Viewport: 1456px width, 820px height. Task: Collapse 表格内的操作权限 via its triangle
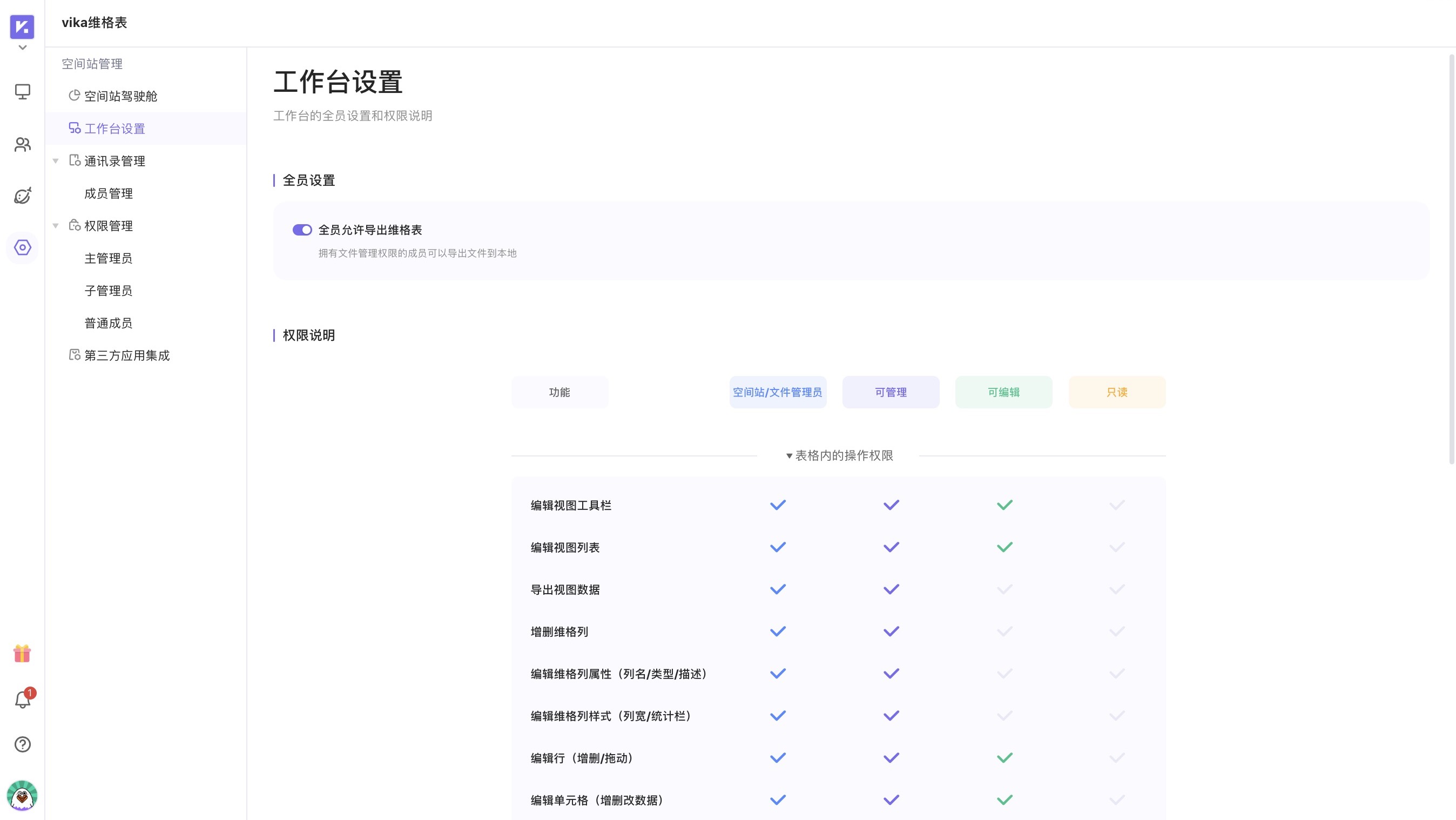click(789, 456)
